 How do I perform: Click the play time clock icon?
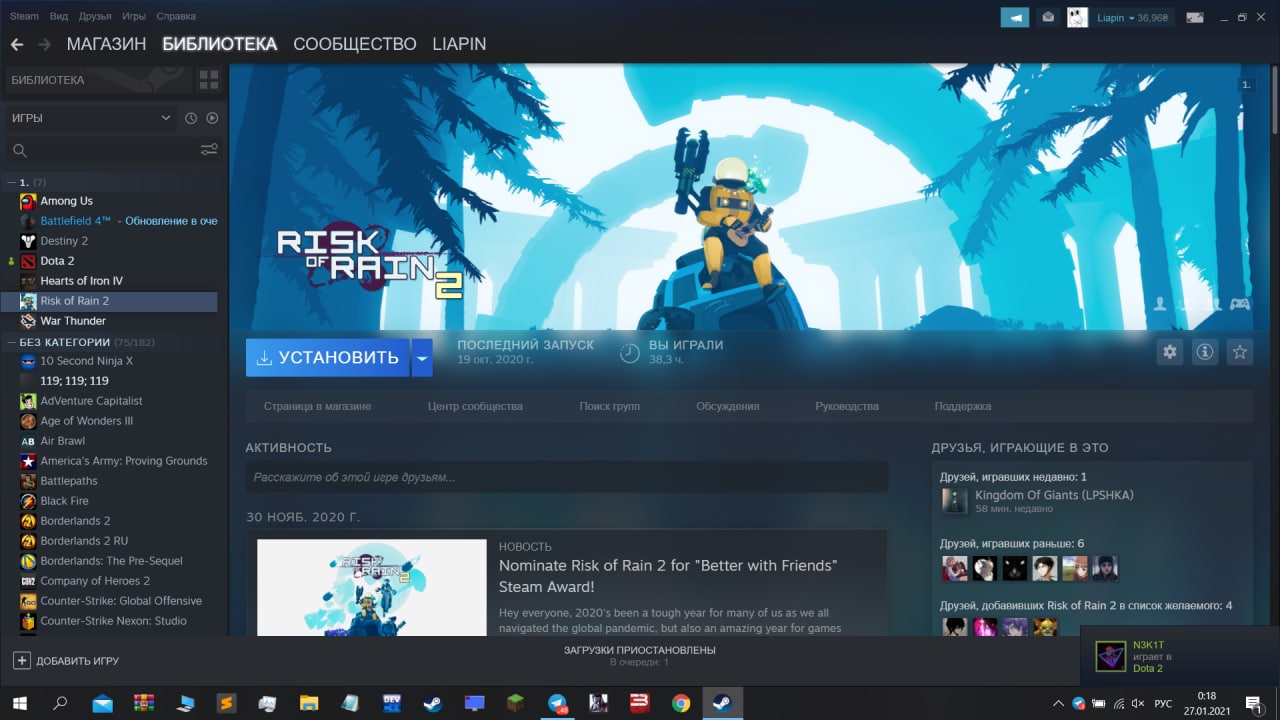[x=629, y=352]
